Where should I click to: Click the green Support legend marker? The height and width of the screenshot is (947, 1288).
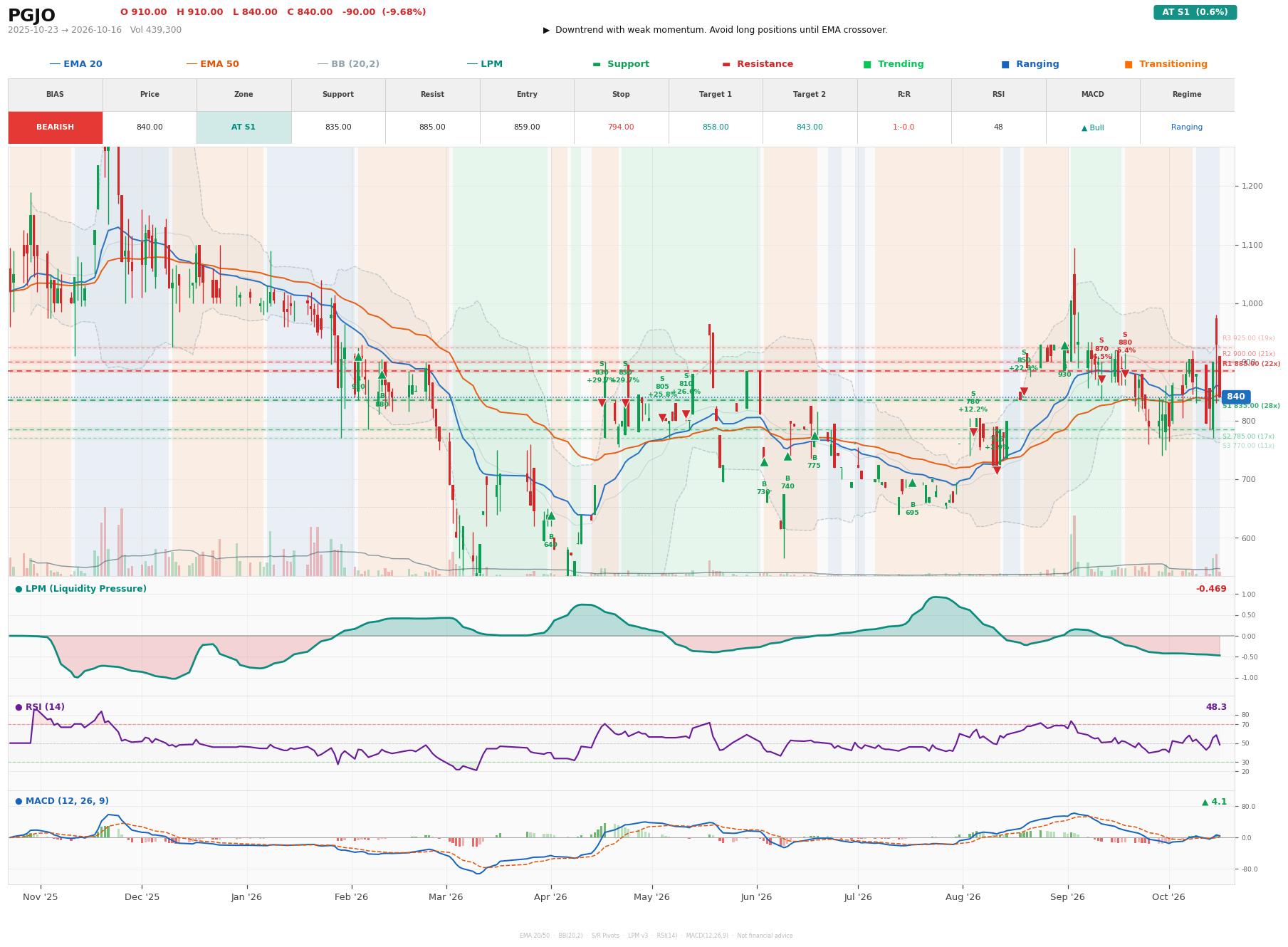[x=597, y=64]
